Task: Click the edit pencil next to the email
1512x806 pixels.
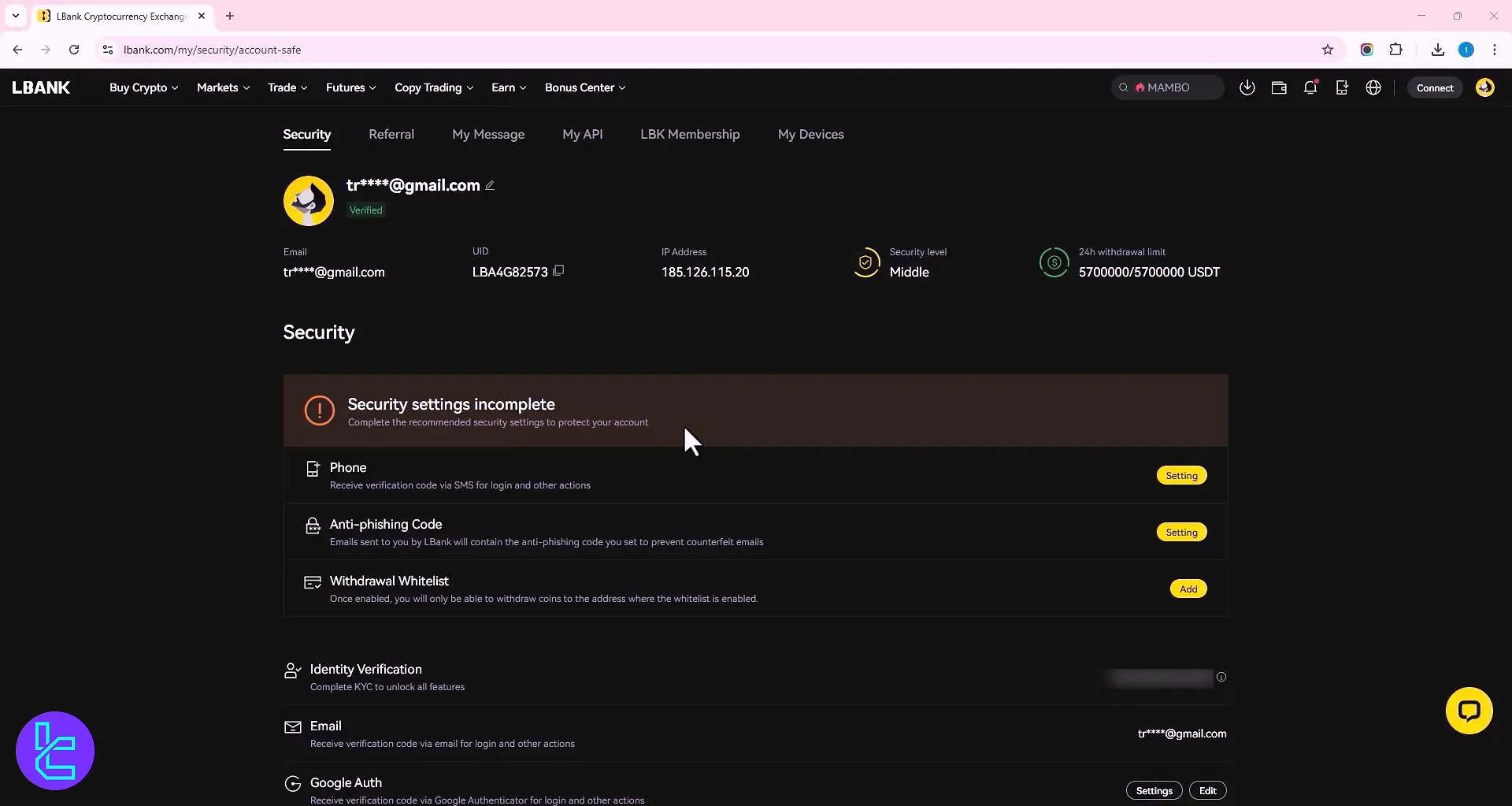Action: click(x=490, y=185)
